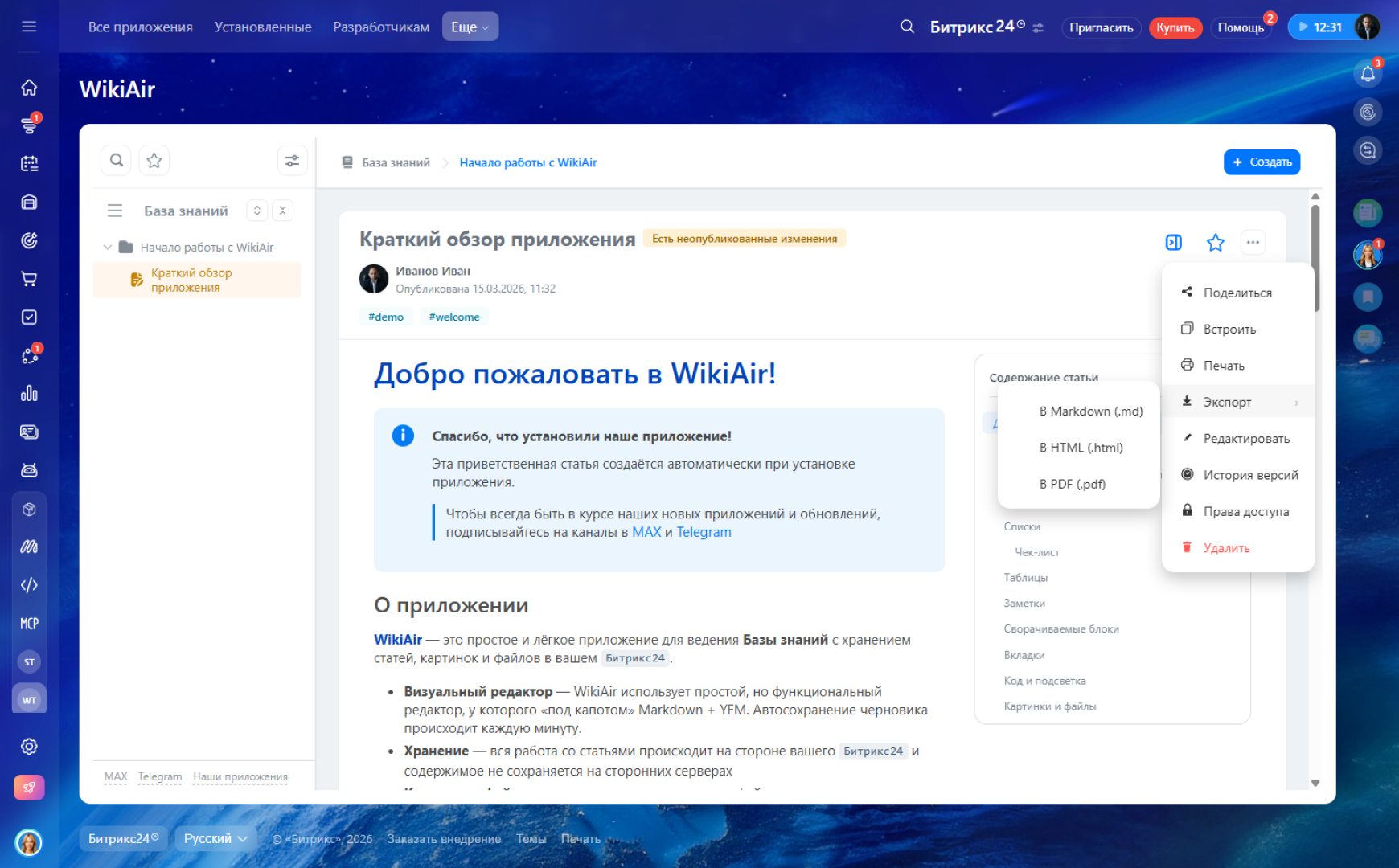Expand the 'Экспорт' submenu item
This screenshot has width=1399, height=868.
(x=1238, y=402)
